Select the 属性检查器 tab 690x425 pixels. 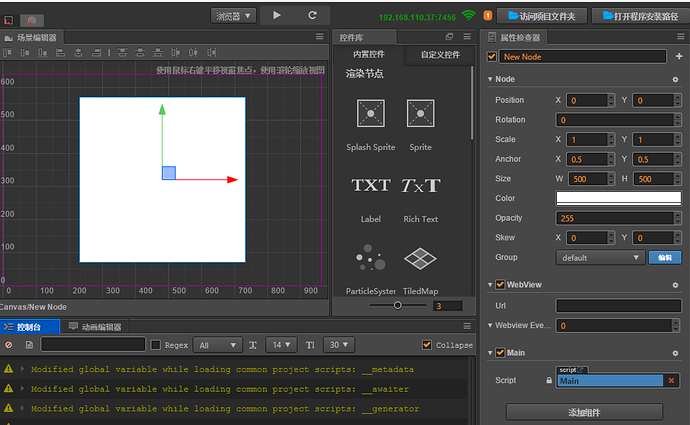click(x=514, y=37)
